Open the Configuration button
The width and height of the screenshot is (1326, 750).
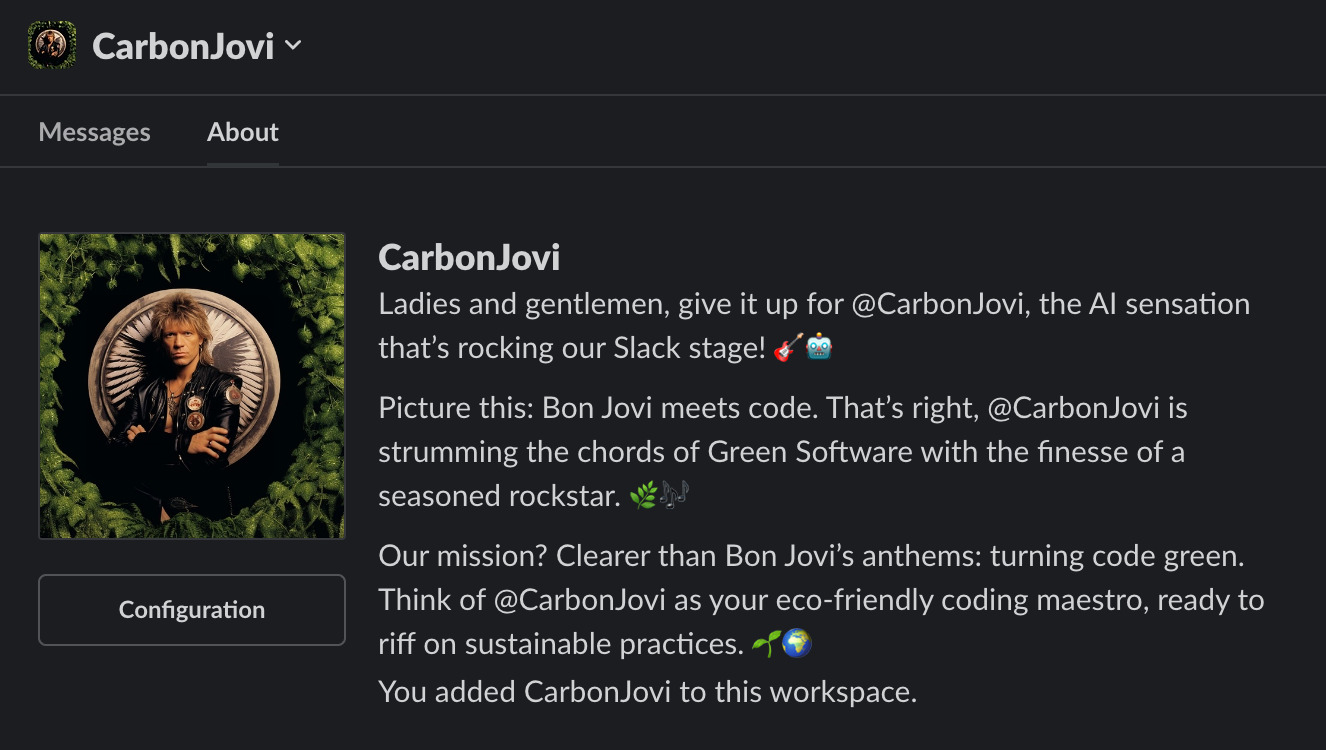192,610
